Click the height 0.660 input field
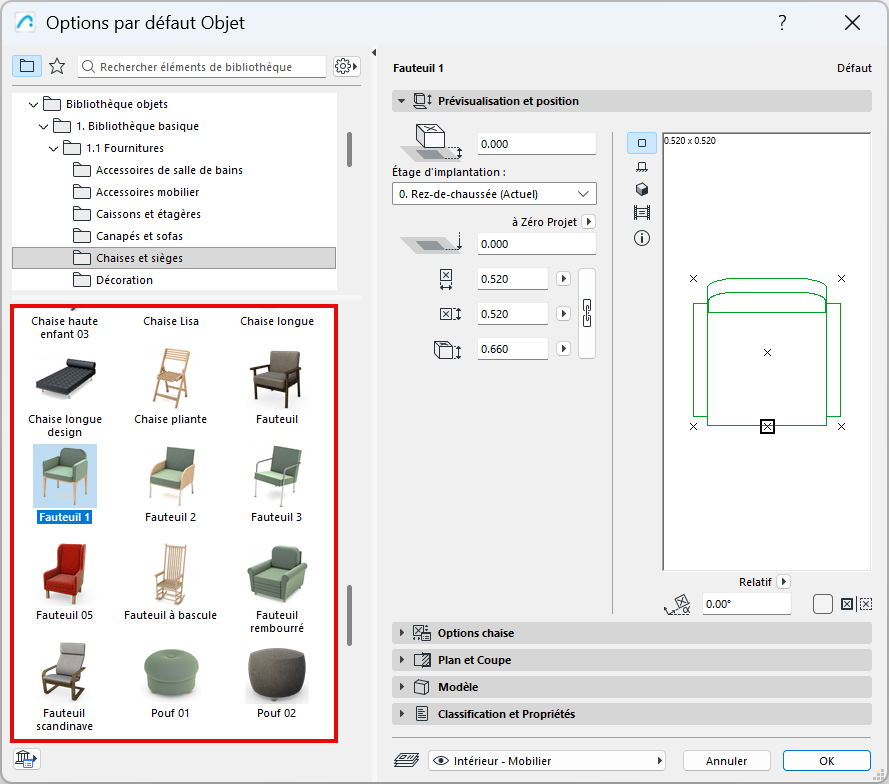The height and width of the screenshot is (784, 889). (513, 349)
